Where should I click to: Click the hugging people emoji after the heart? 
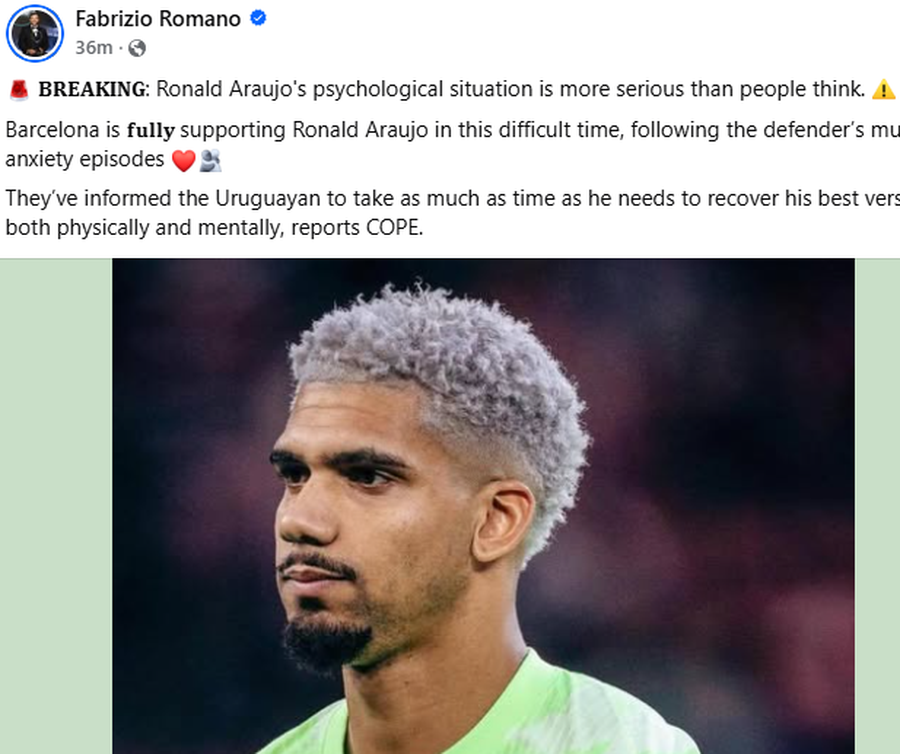click(x=210, y=161)
